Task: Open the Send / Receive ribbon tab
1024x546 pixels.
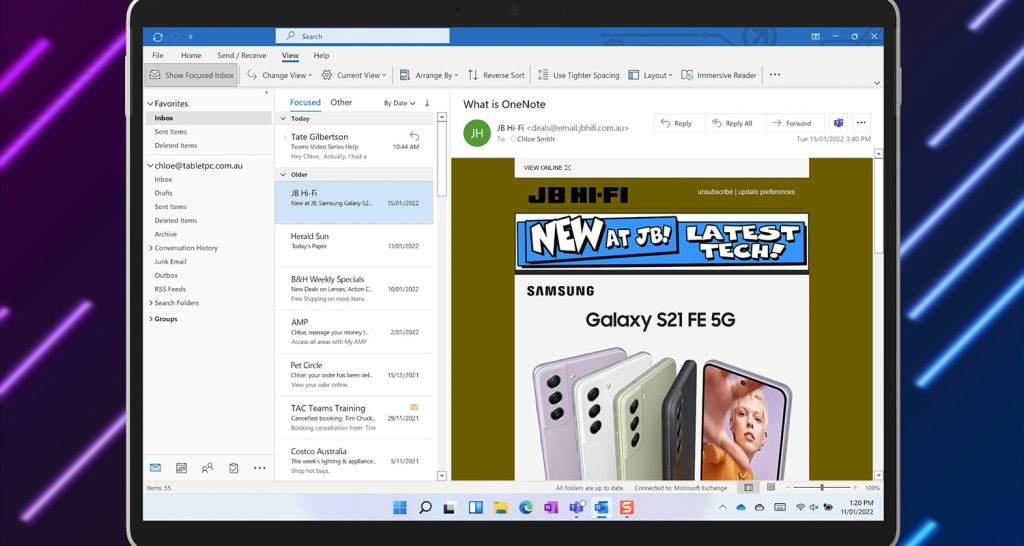Action: coord(242,56)
